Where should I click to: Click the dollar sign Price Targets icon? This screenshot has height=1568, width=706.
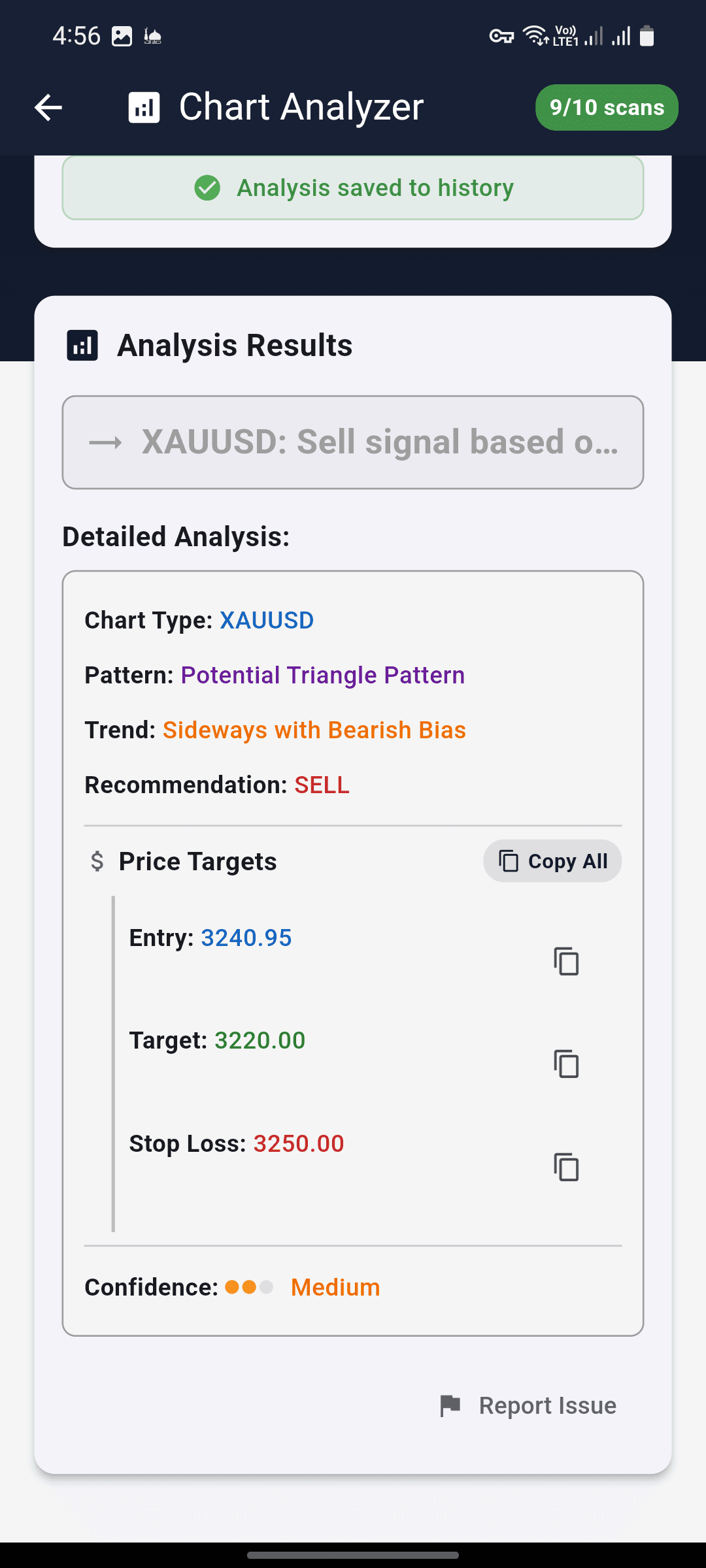tap(97, 861)
